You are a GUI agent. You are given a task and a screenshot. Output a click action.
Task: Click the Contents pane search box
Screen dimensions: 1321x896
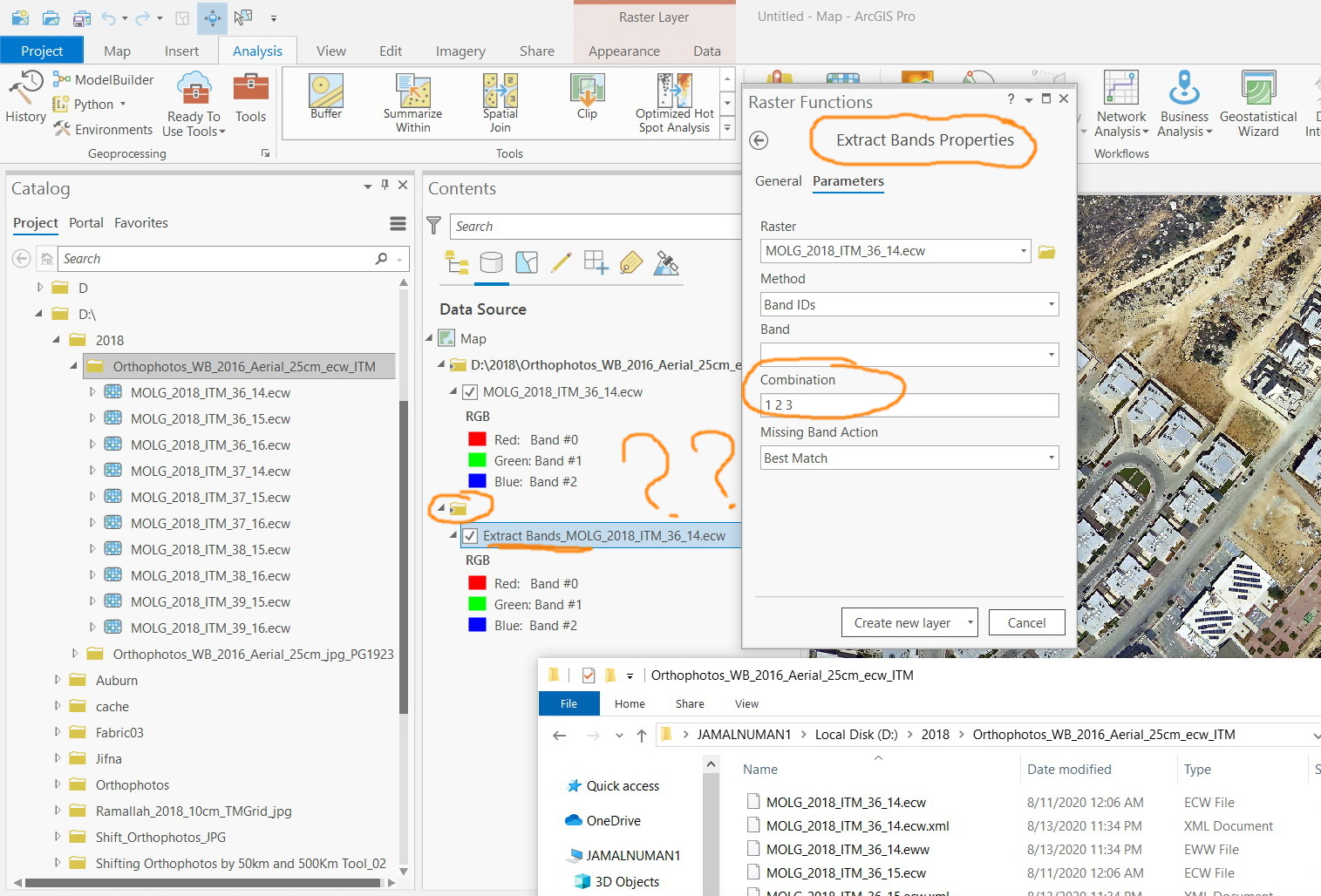[595, 227]
